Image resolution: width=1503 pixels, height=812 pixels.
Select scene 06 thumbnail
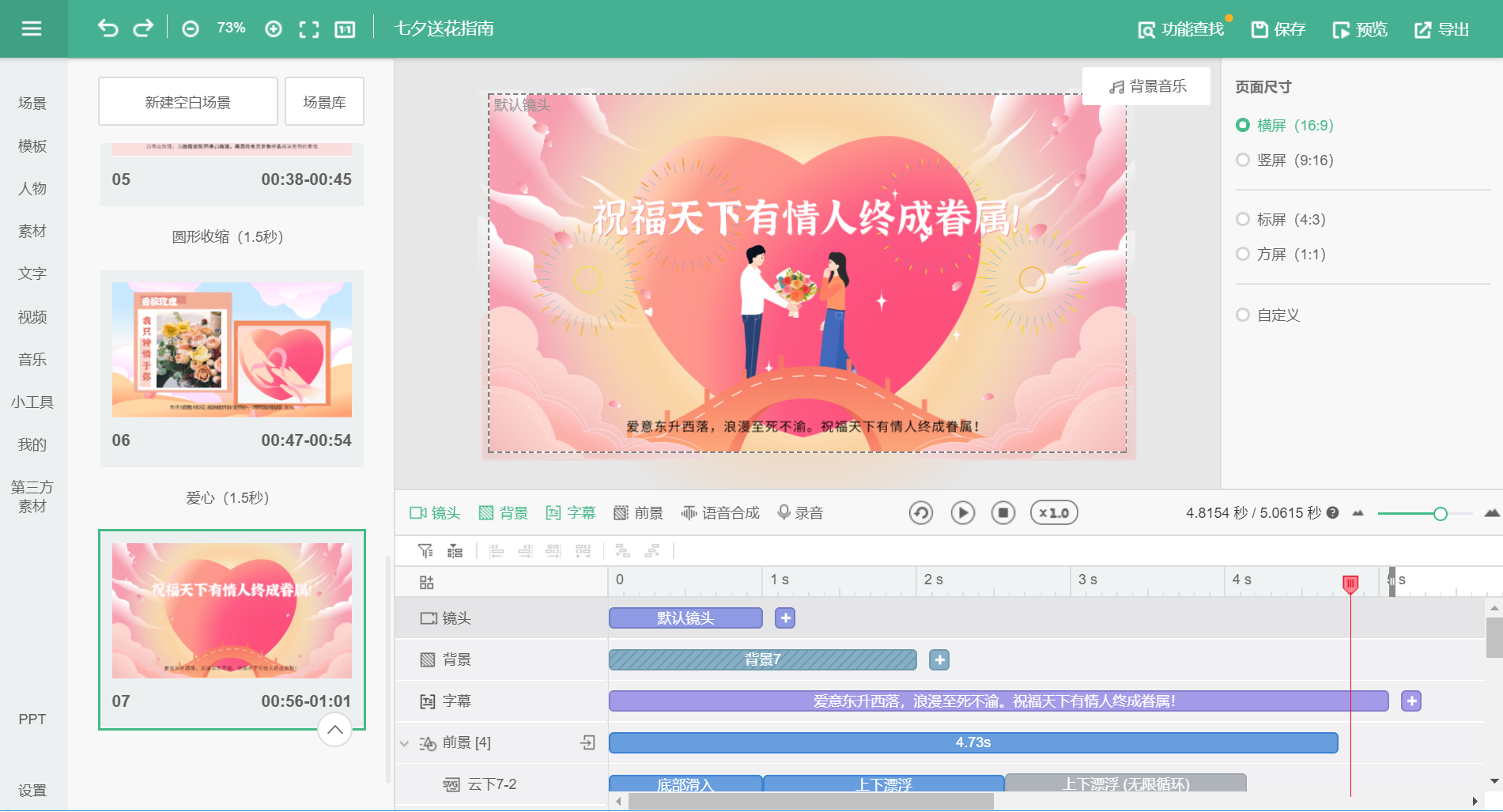pos(232,349)
